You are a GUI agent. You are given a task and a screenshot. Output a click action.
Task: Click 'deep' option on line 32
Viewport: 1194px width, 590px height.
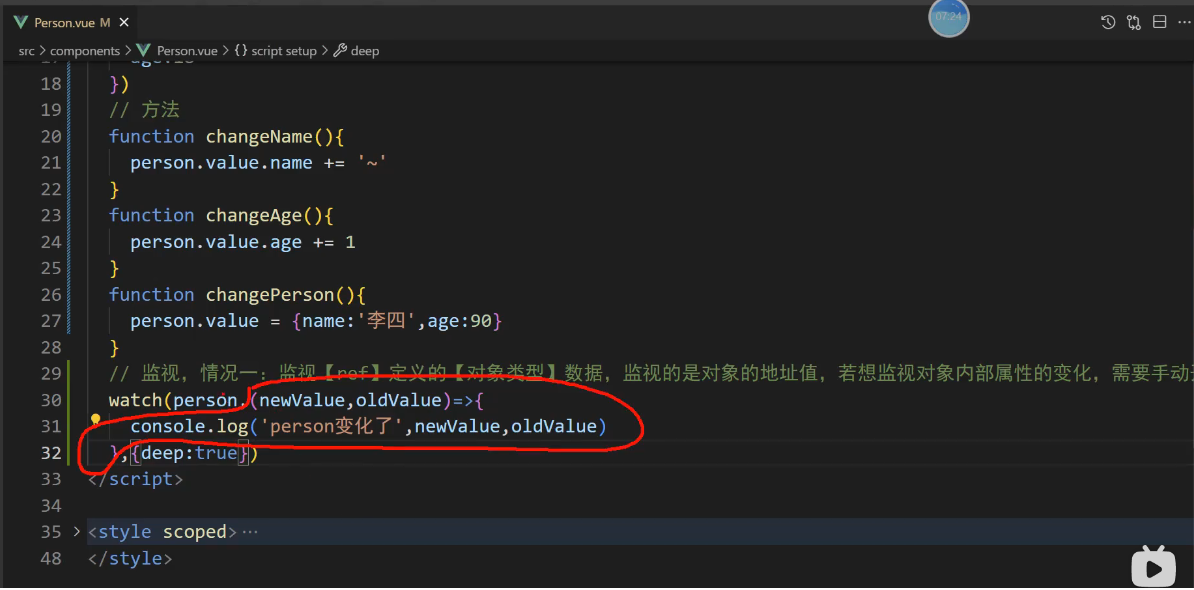(x=162, y=454)
